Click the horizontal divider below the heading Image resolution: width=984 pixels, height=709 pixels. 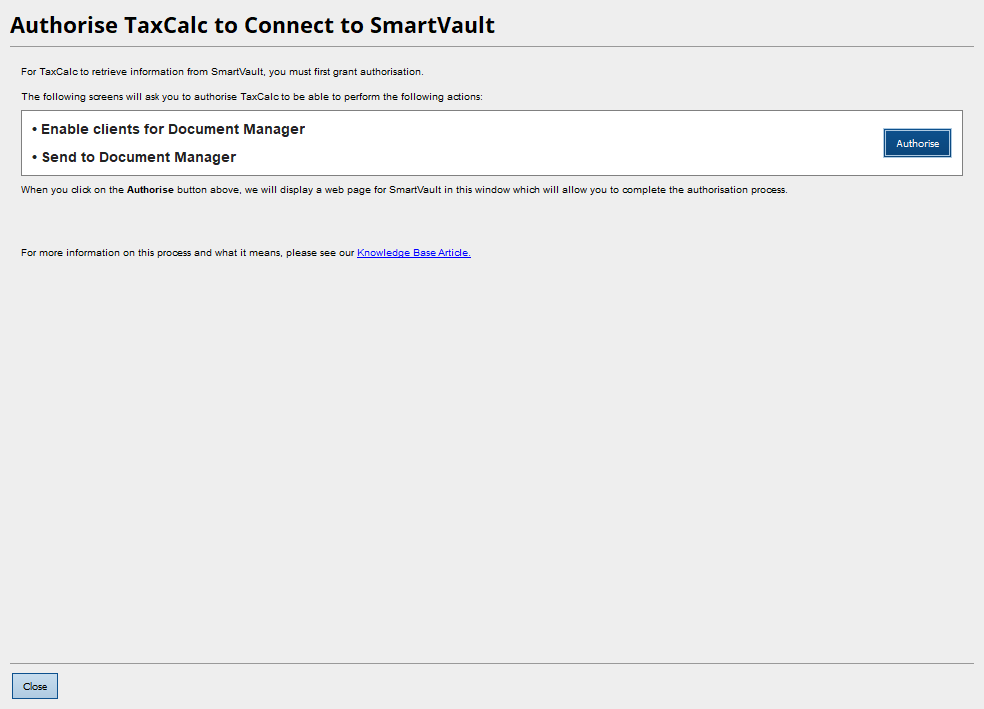tap(491, 46)
